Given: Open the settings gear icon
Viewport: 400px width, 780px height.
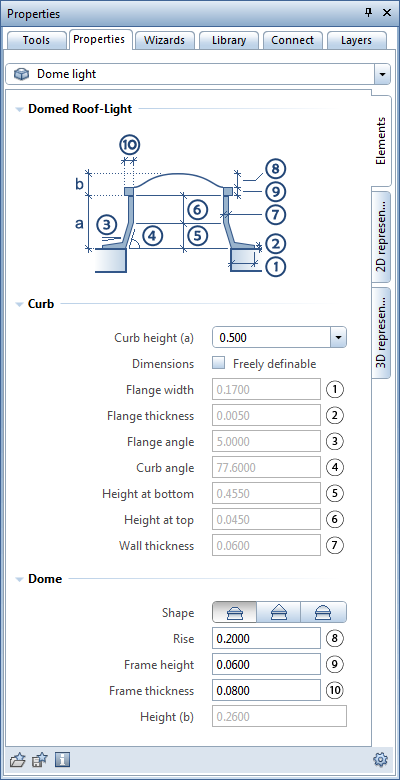Looking at the screenshot, I should (x=381, y=760).
